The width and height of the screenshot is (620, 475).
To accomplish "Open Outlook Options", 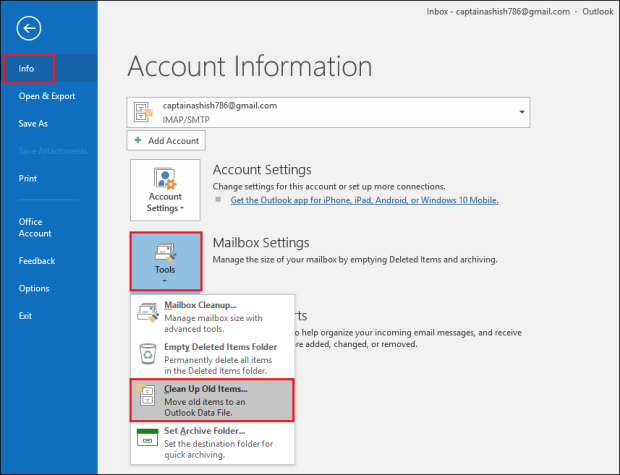I will pos(33,288).
